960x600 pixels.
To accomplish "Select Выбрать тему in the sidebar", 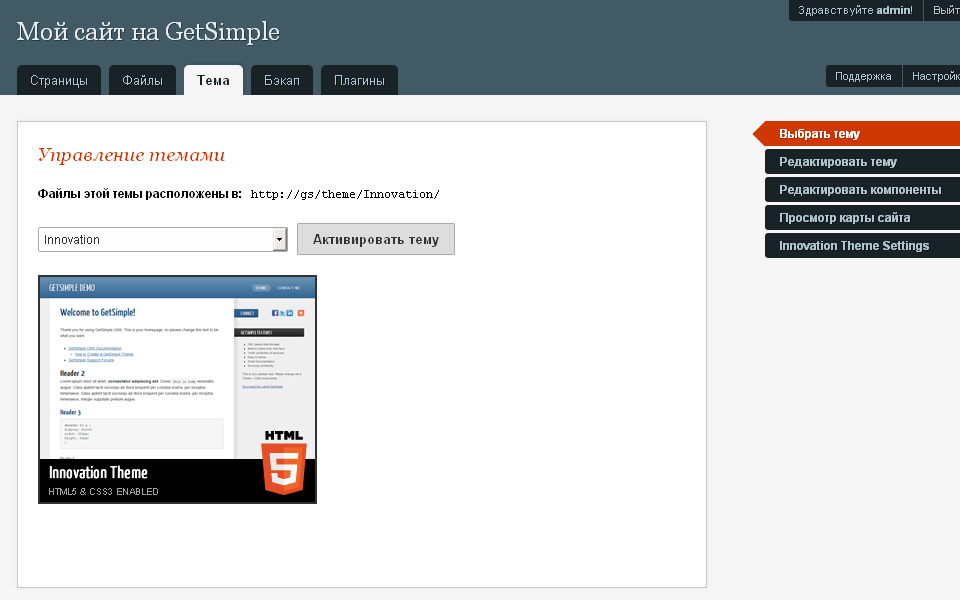I will pos(820,134).
